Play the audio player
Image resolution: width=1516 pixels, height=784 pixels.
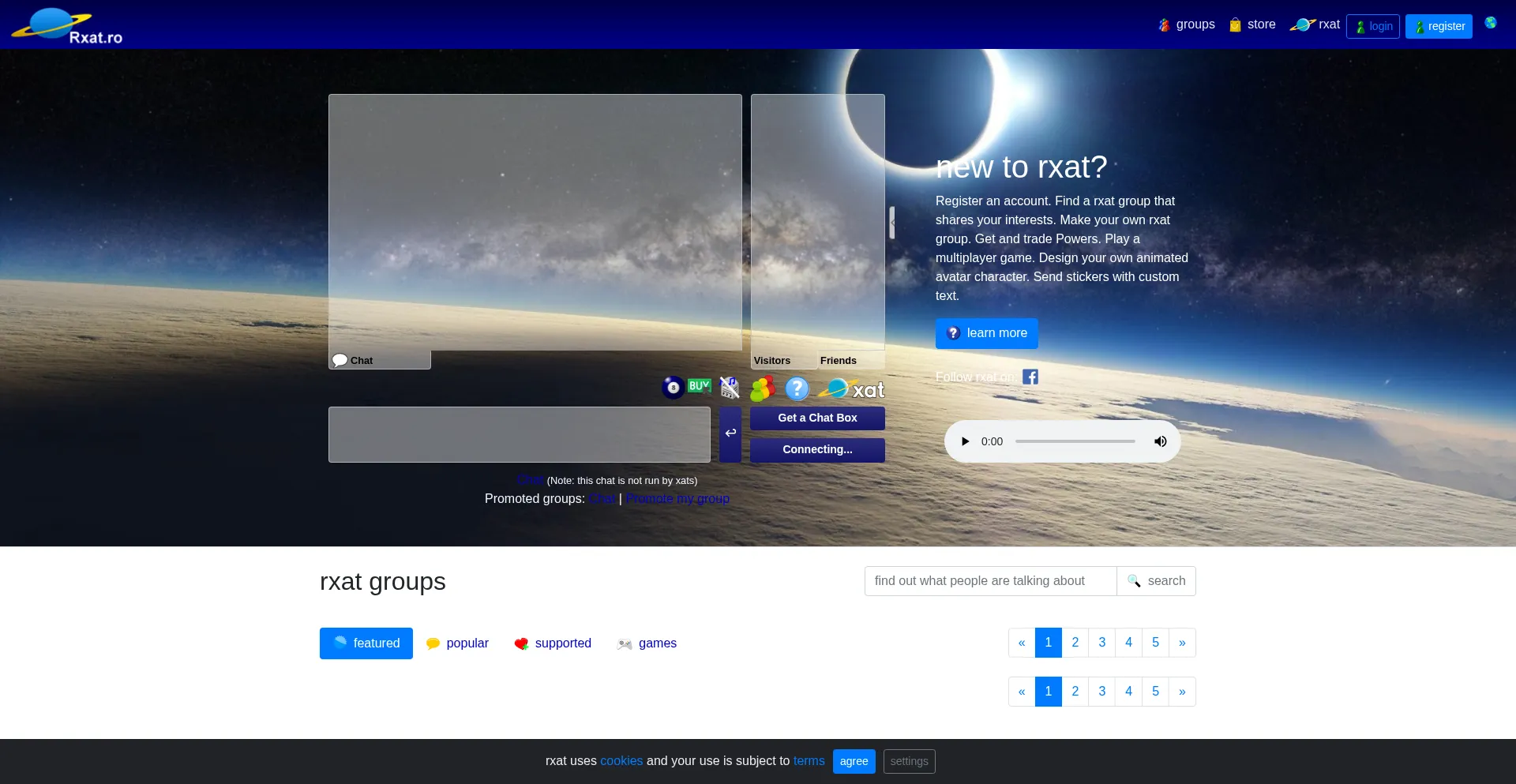pyautogui.click(x=965, y=441)
